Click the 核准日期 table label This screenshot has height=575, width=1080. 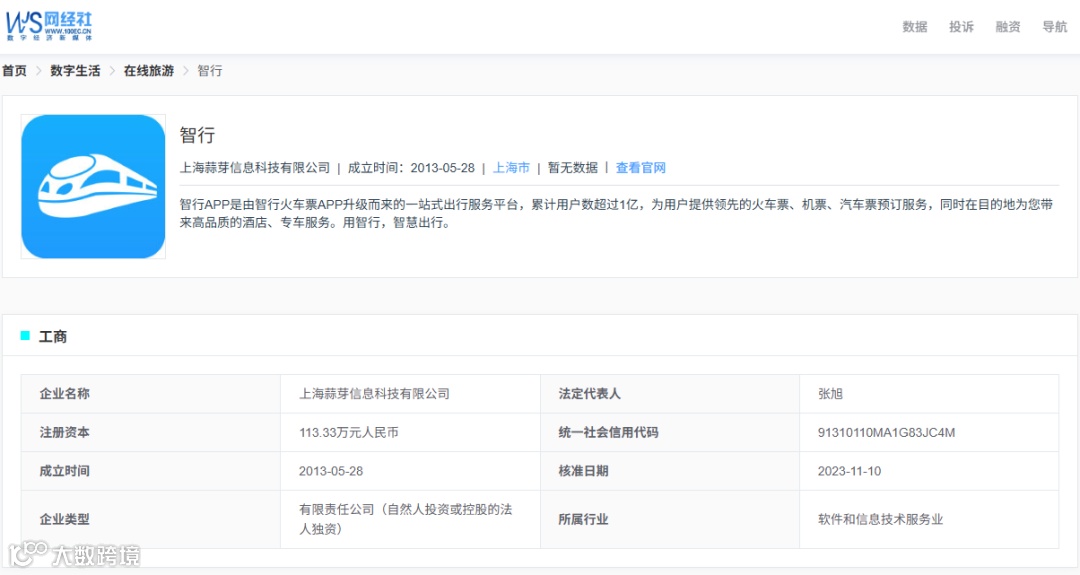click(583, 471)
